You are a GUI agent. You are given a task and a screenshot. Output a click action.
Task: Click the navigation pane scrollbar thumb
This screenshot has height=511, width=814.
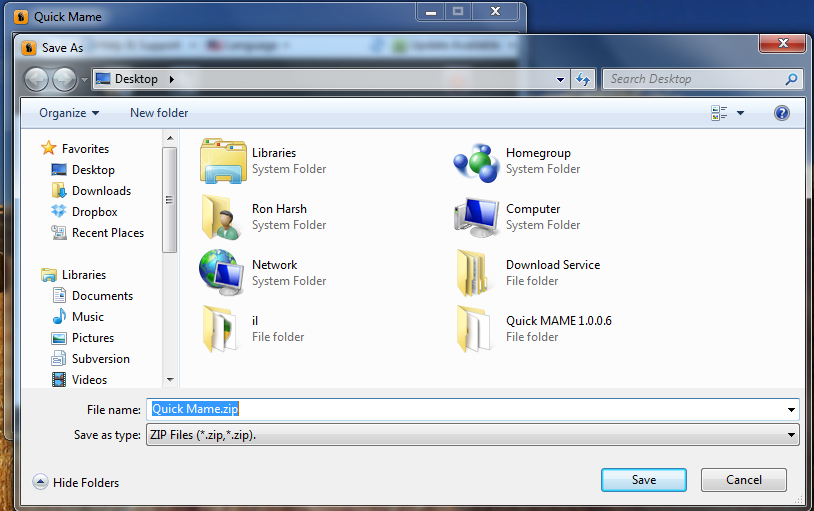click(169, 200)
